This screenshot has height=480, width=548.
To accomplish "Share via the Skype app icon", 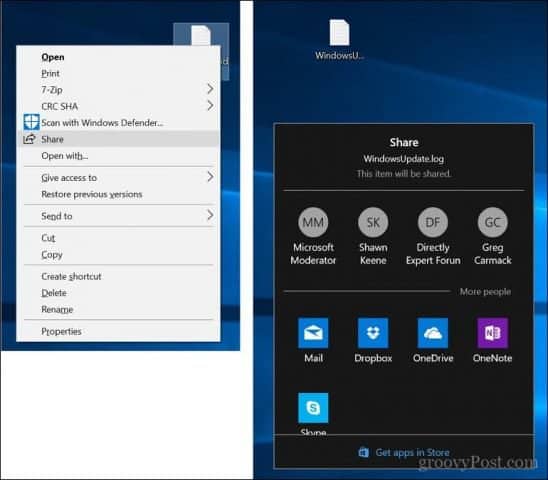I will click(313, 408).
